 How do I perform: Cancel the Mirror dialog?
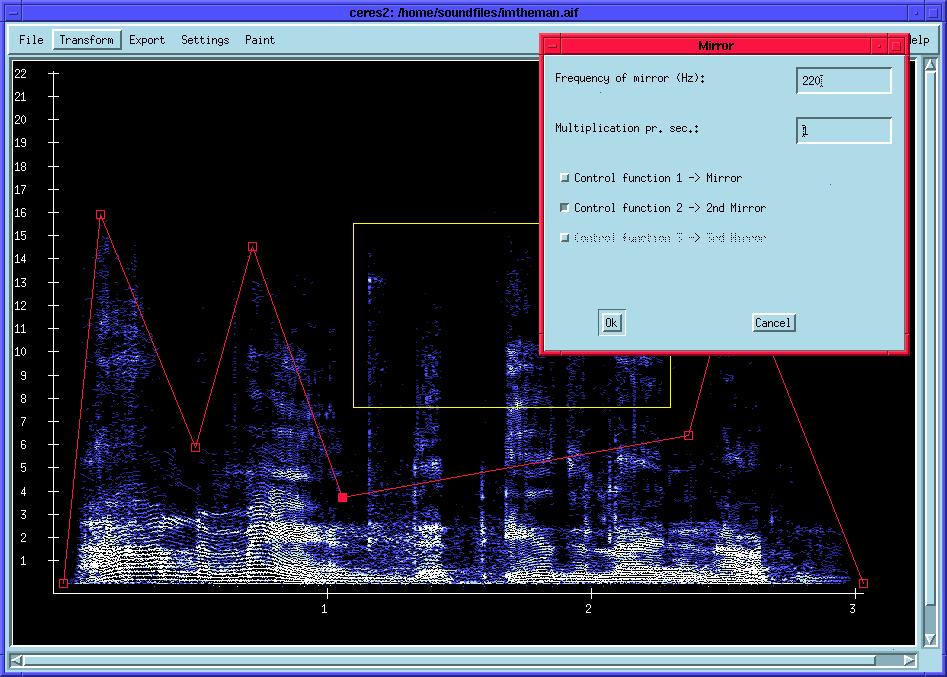click(x=773, y=323)
